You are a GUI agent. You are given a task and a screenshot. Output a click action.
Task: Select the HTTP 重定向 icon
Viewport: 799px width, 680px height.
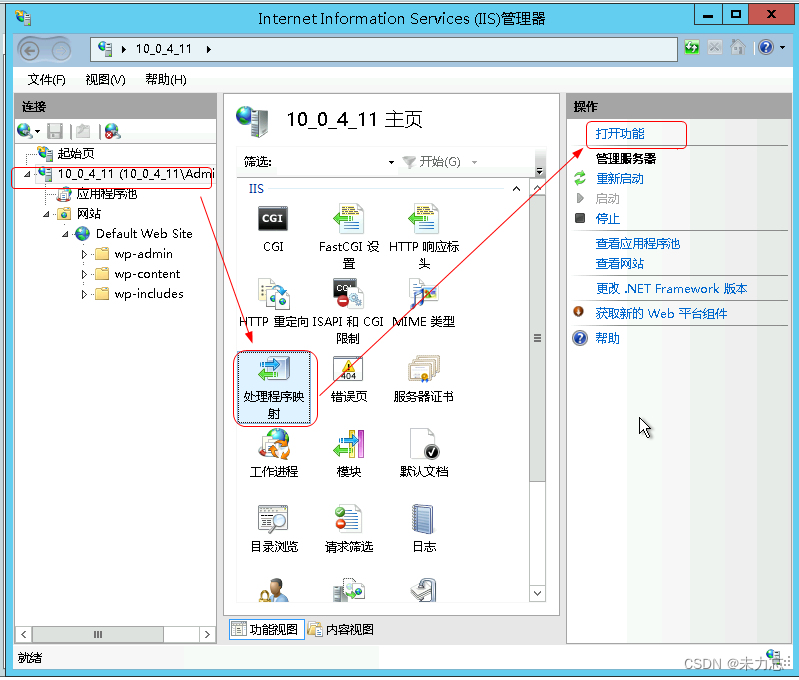pyautogui.click(x=274, y=294)
